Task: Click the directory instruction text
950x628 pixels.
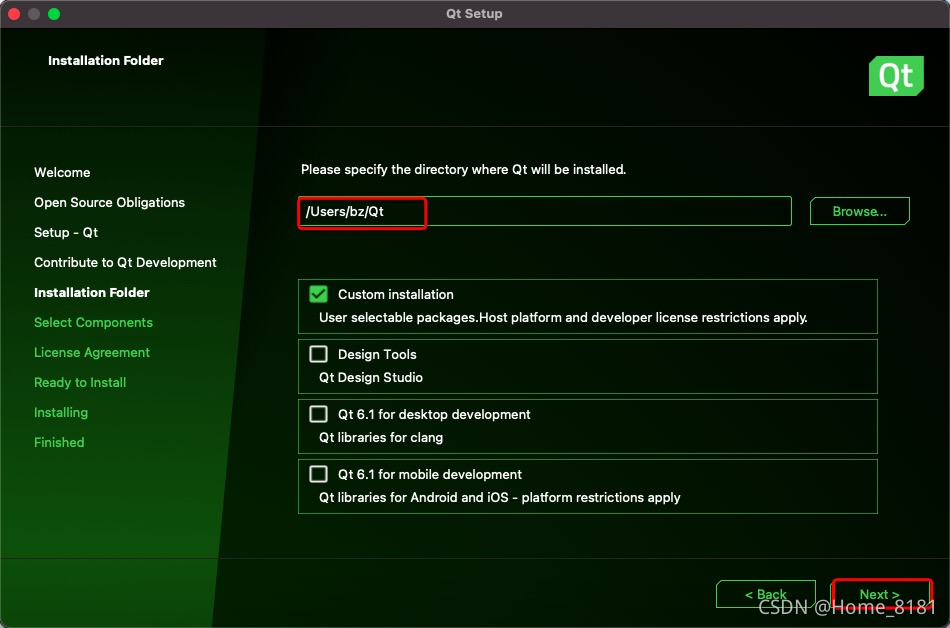Action: (463, 170)
